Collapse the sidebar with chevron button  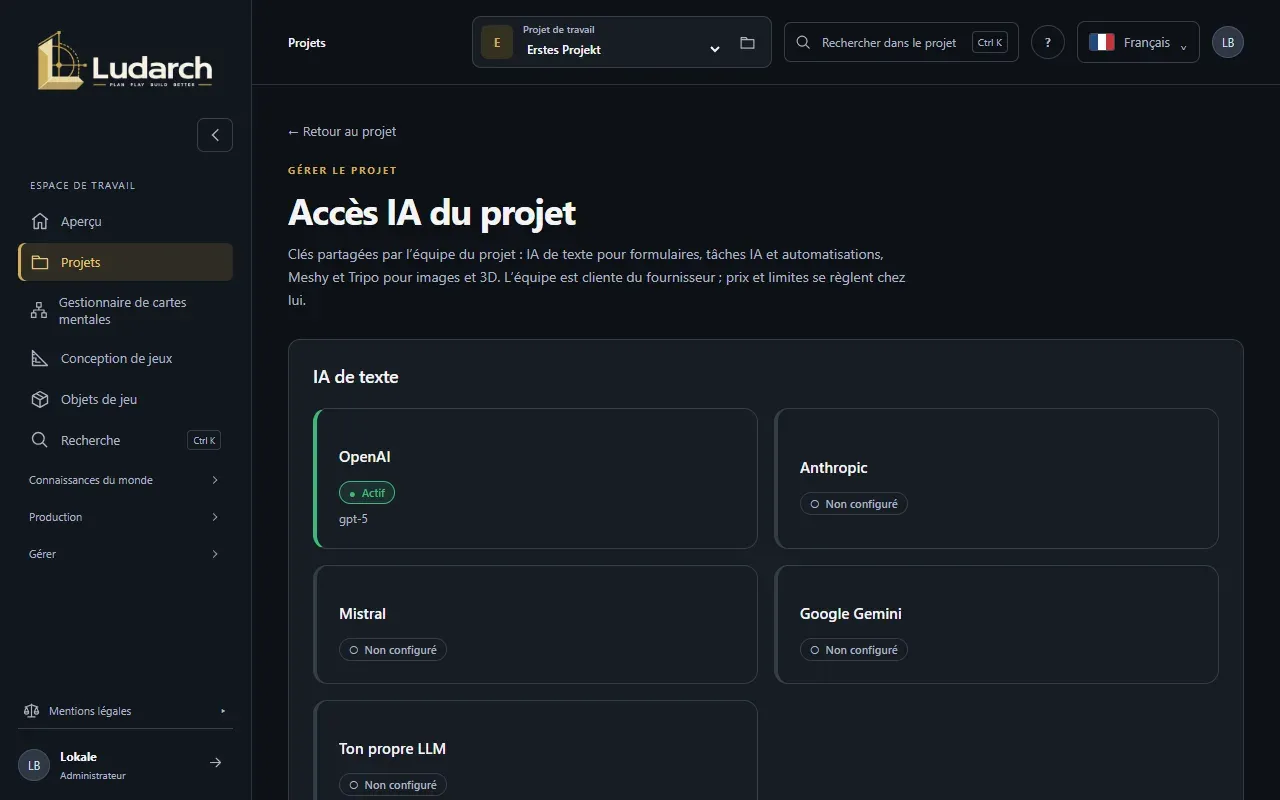coord(215,135)
